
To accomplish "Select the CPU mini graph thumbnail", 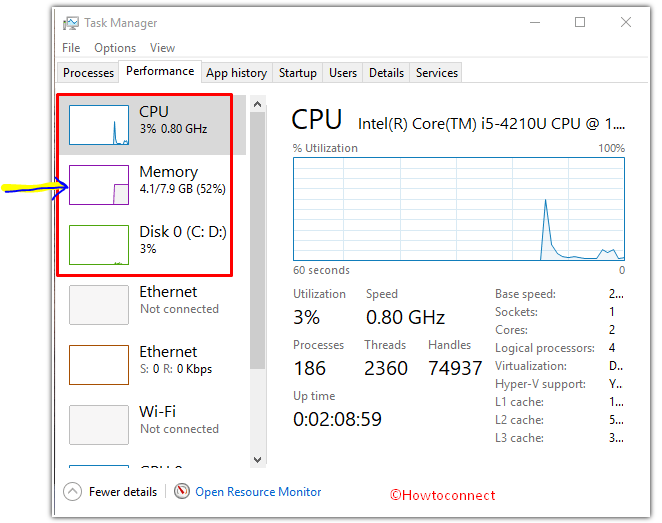I will point(99,125).
